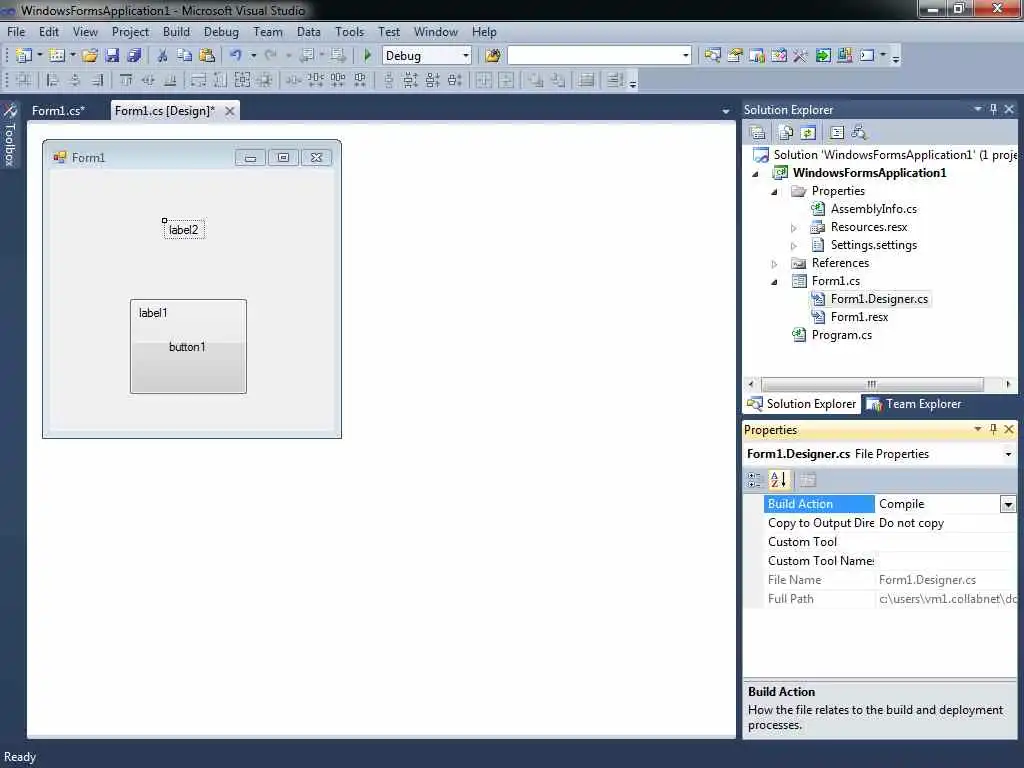Open Solution Explorer via toolbar icon
The width and height of the screenshot is (1024, 768).
tap(712, 56)
